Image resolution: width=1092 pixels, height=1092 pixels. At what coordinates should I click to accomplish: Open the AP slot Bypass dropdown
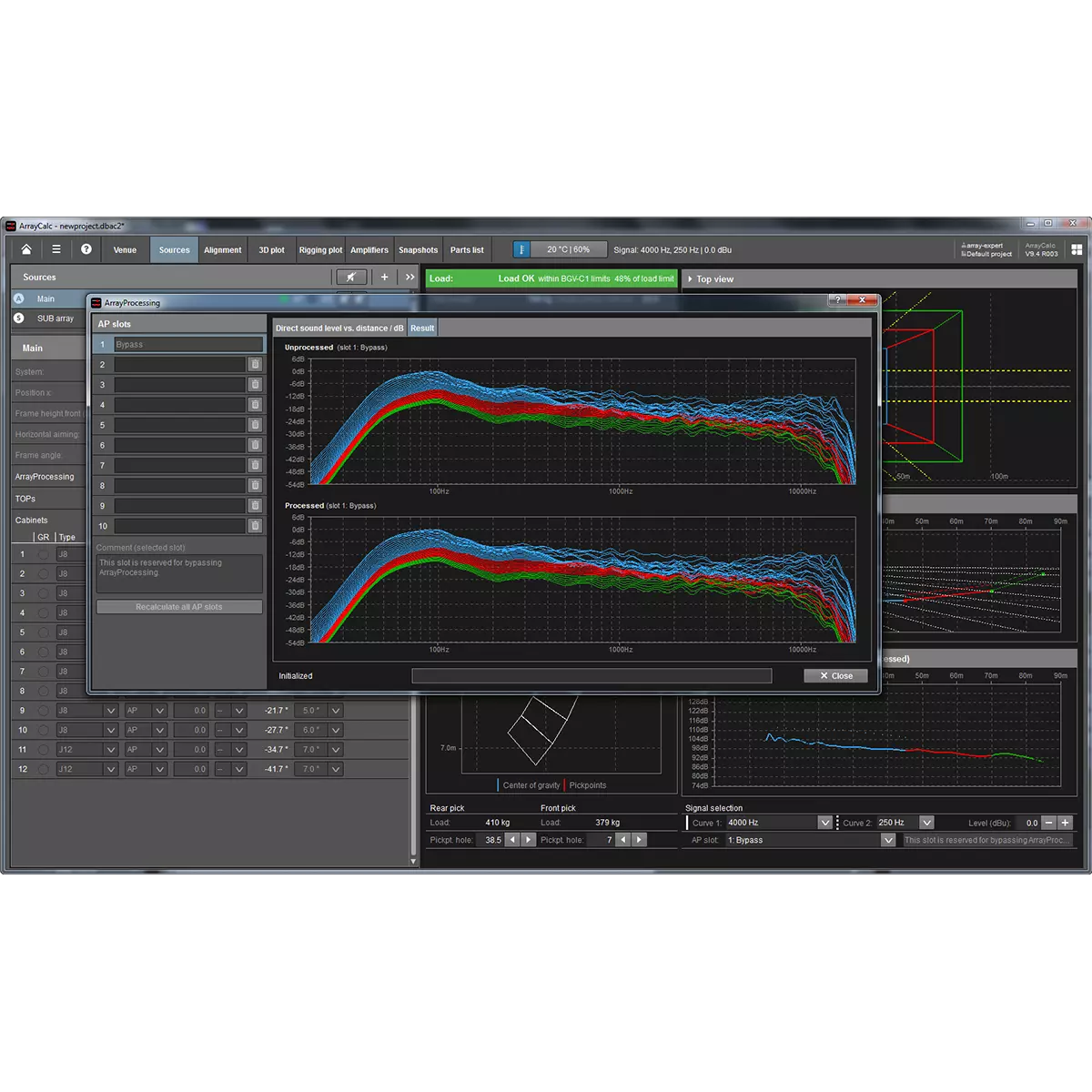click(888, 840)
